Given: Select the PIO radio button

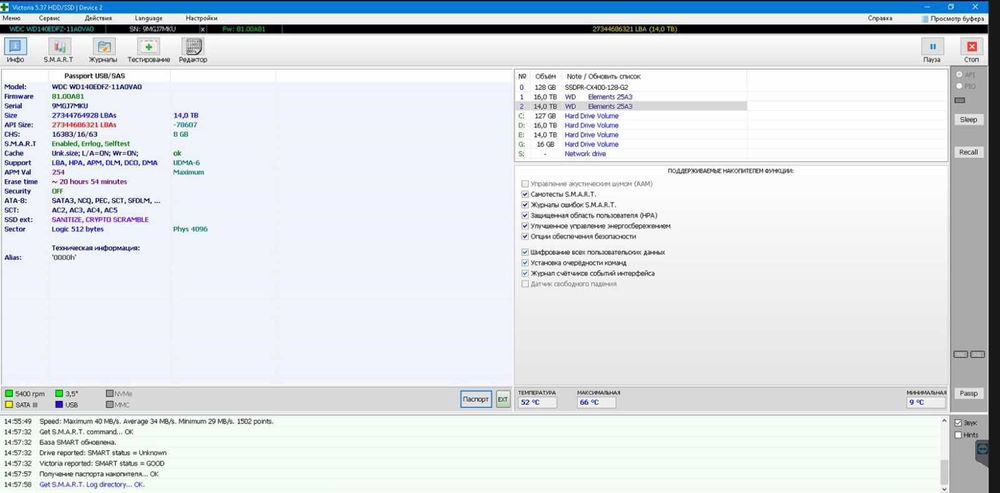Looking at the screenshot, I should [959, 85].
